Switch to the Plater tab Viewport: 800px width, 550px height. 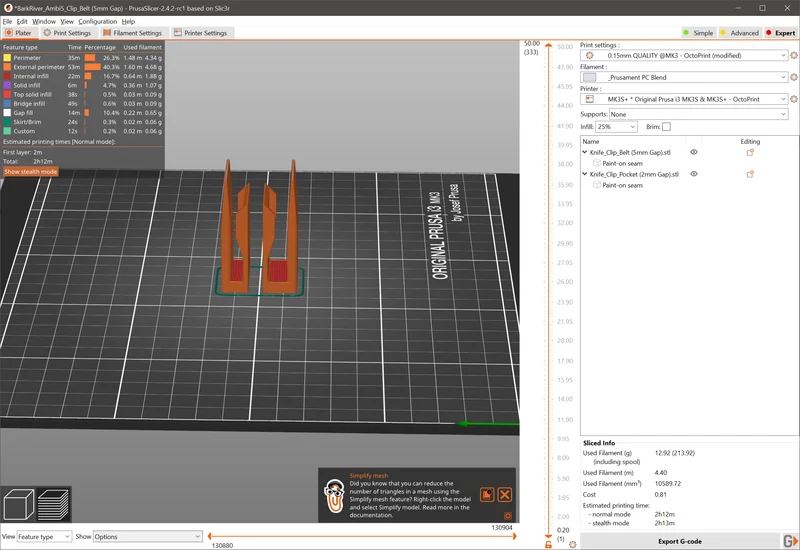[19, 33]
